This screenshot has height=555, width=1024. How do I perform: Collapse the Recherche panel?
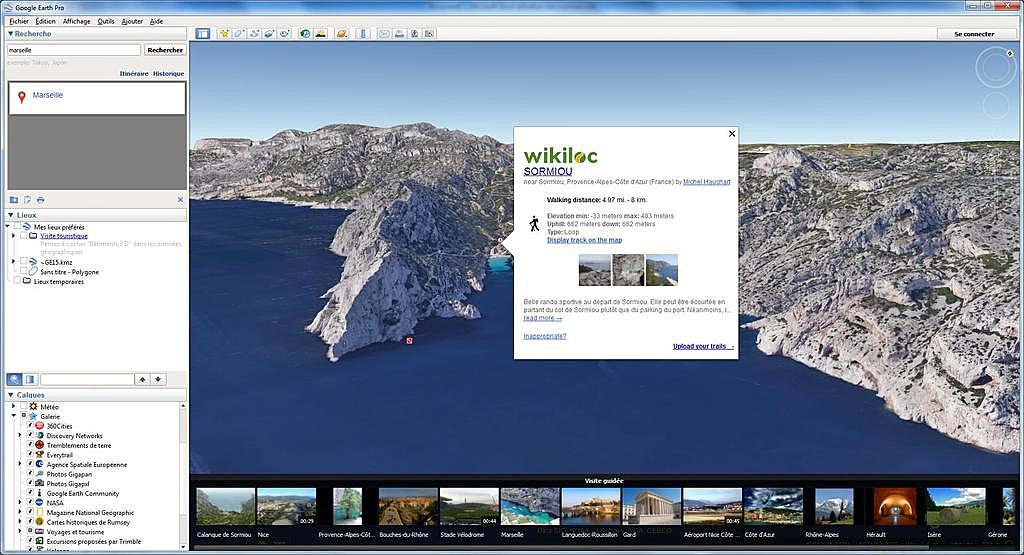[10, 34]
